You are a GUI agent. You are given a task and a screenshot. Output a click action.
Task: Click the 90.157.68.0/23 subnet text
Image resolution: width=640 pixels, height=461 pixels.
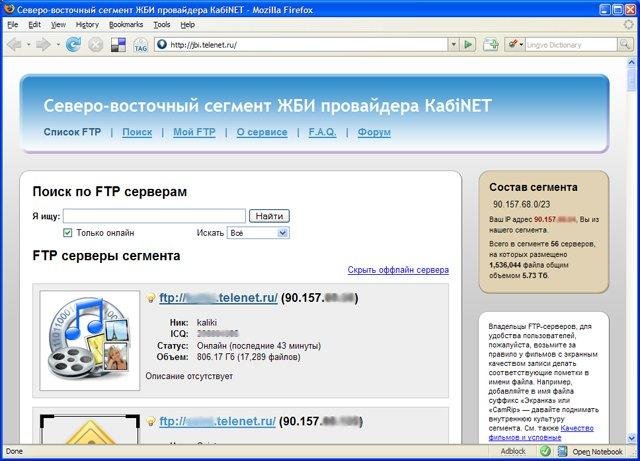[x=521, y=204]
